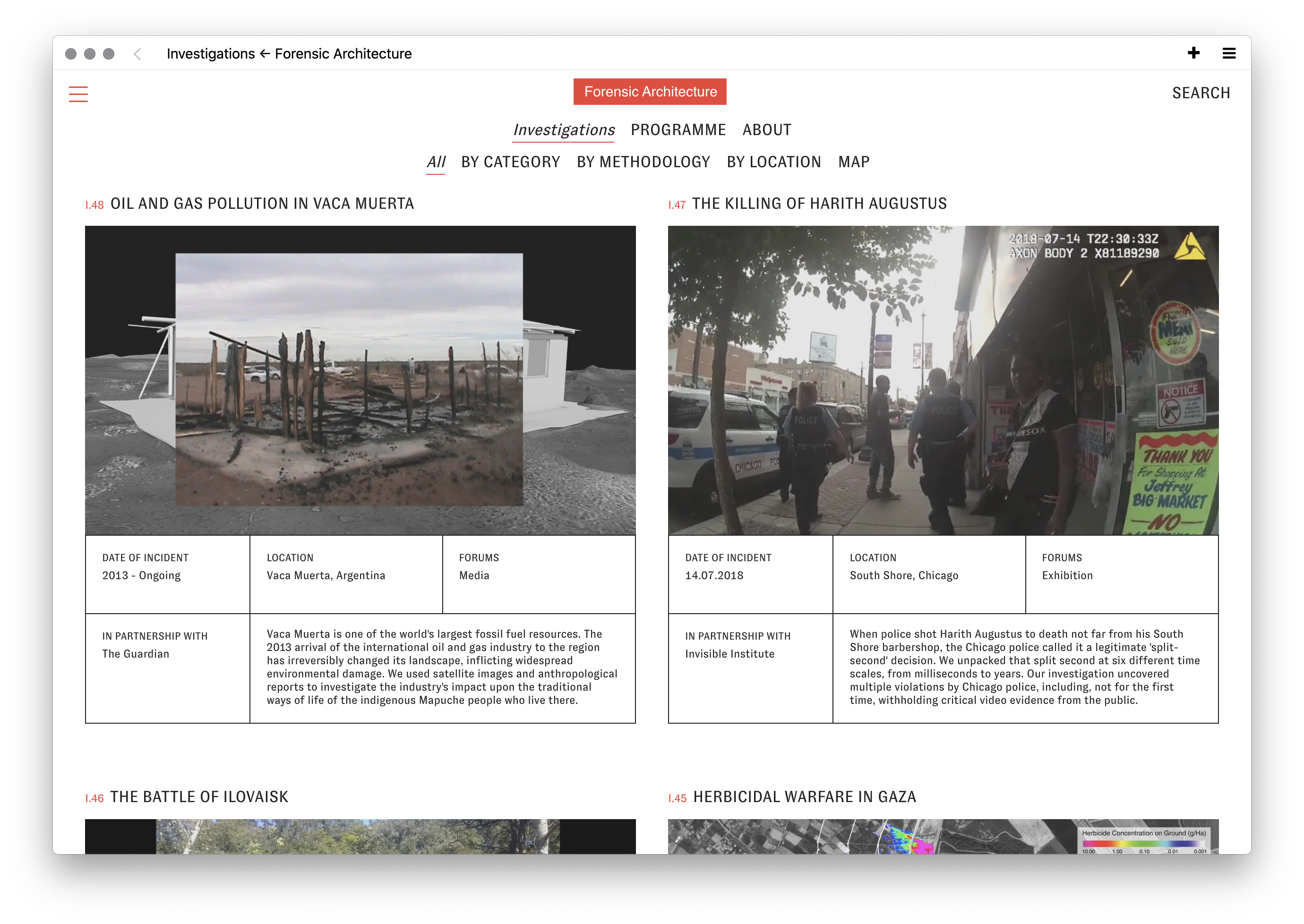Open the red hamburger site menu
The height and width of the screenshot is (924, 1304).
(78, 94)
